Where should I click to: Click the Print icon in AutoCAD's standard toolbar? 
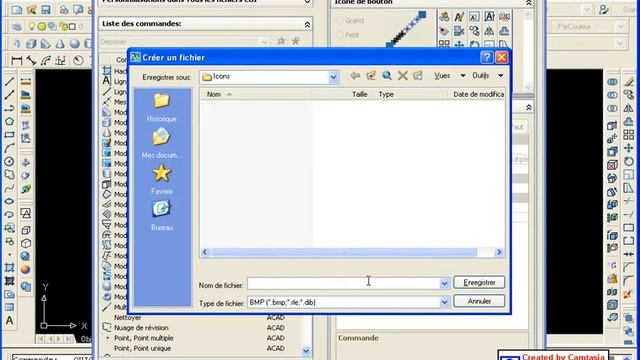tap(64, 9)
